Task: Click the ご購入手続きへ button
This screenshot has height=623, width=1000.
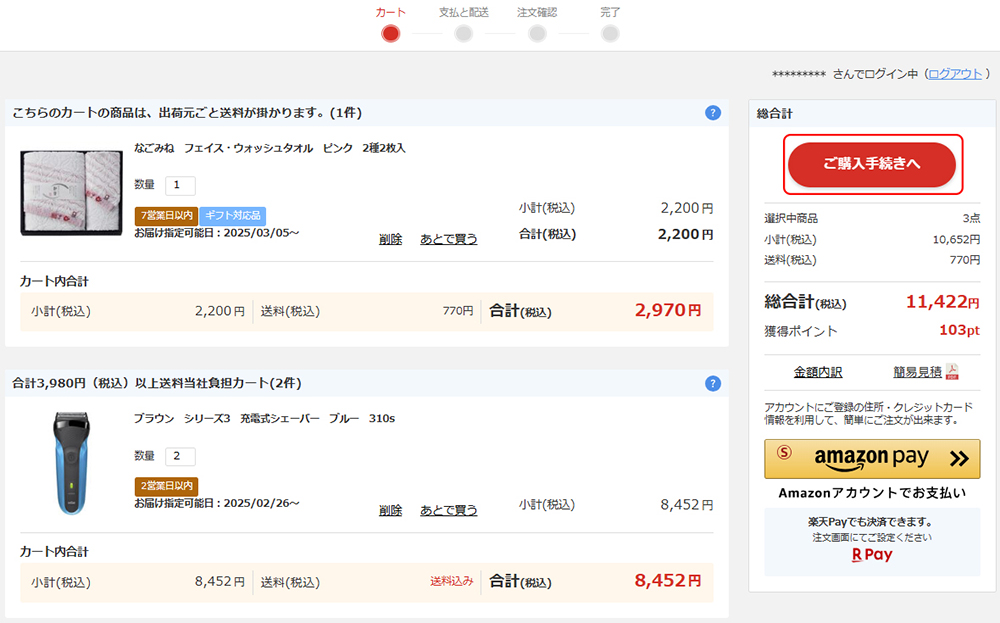Action: pyautogui.click(x=872, y=164)
